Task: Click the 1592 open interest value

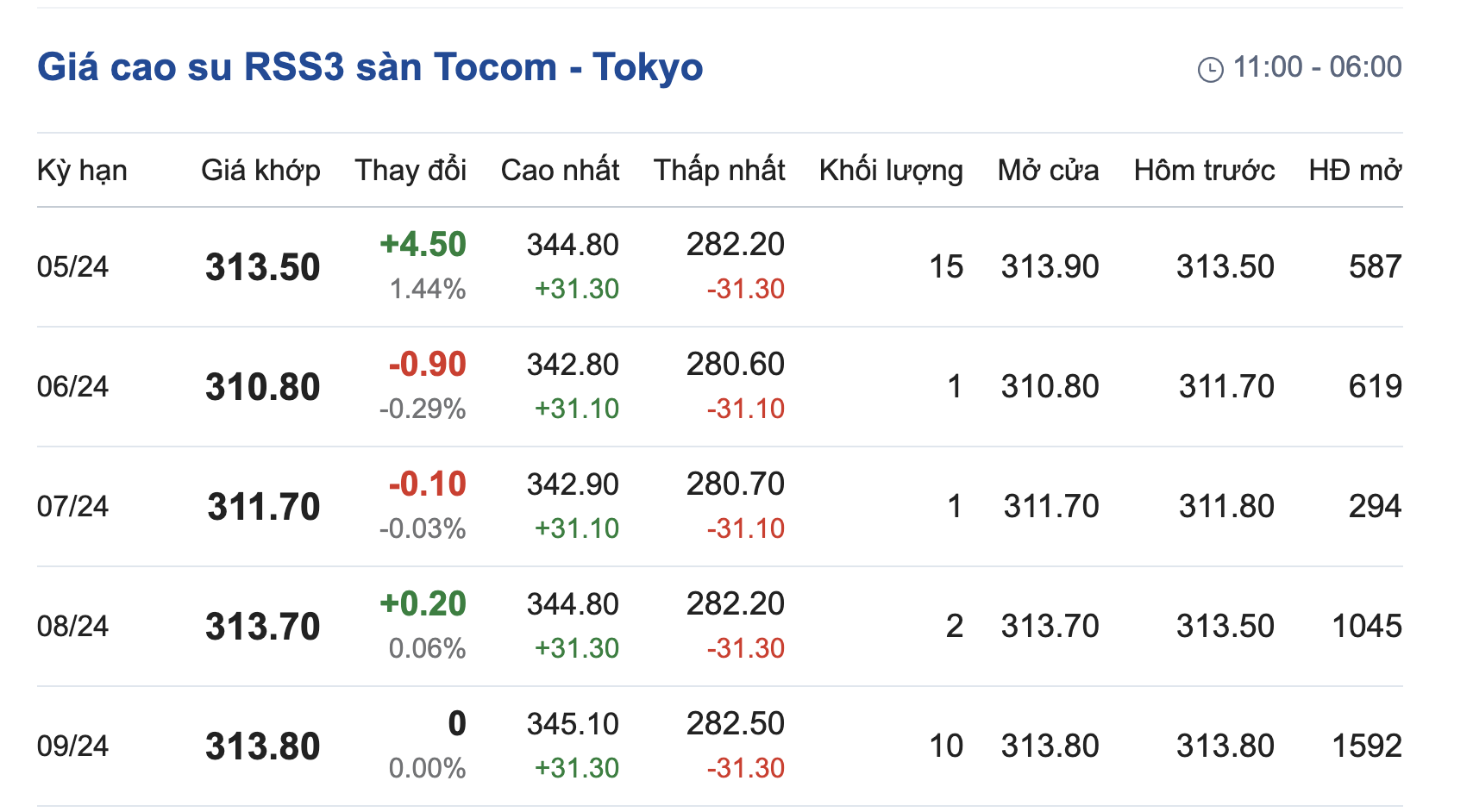Action: 1367,746
